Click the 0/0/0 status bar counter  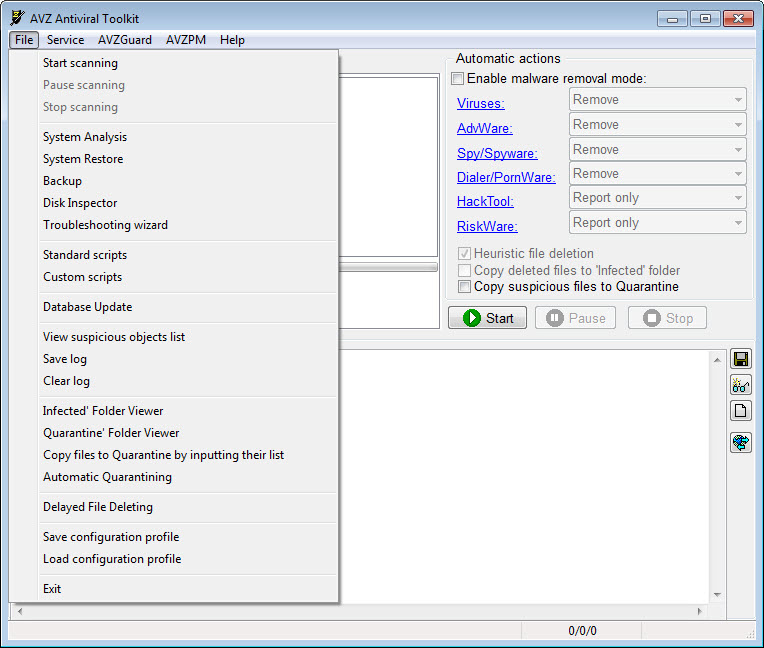582,631
